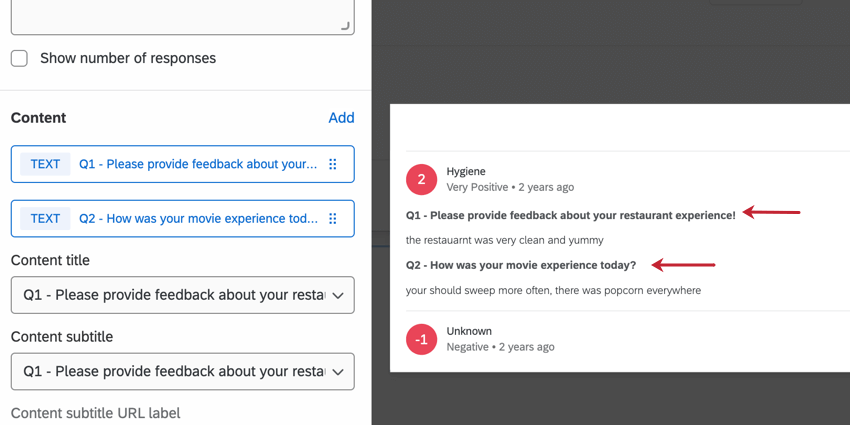Click the Unknown topic name

(469, 331)
